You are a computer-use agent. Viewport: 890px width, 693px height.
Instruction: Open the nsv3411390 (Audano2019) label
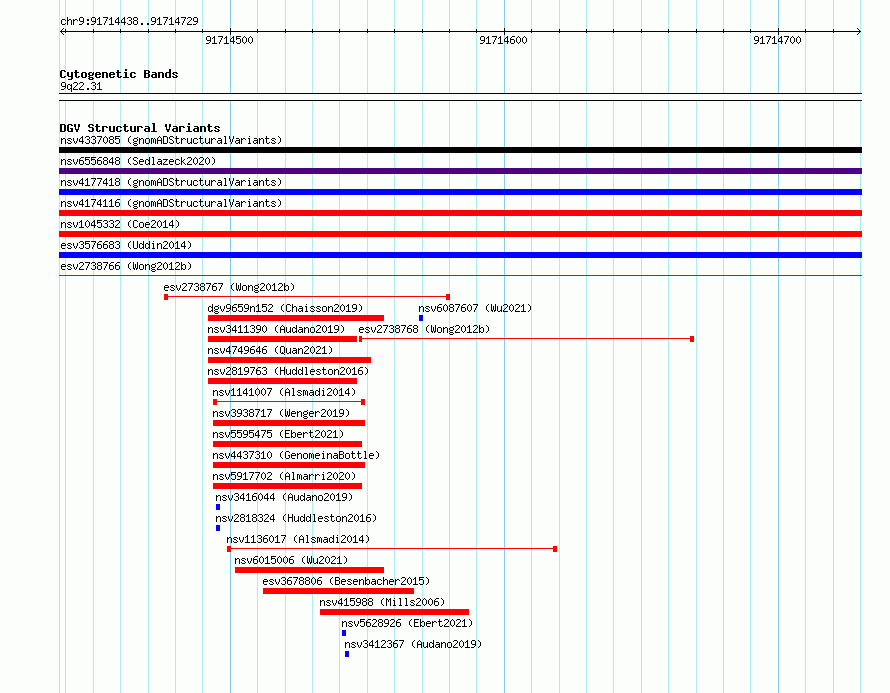(x=276, y=329)
